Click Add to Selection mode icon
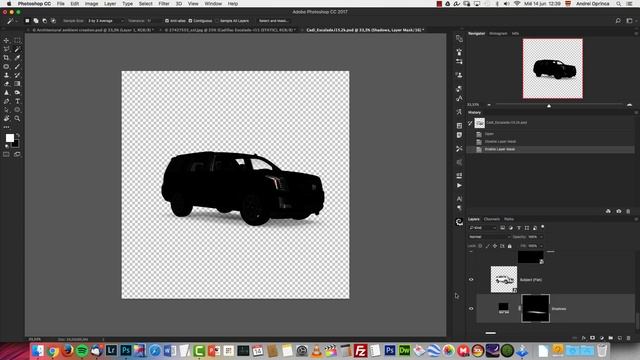 (36, 20)
